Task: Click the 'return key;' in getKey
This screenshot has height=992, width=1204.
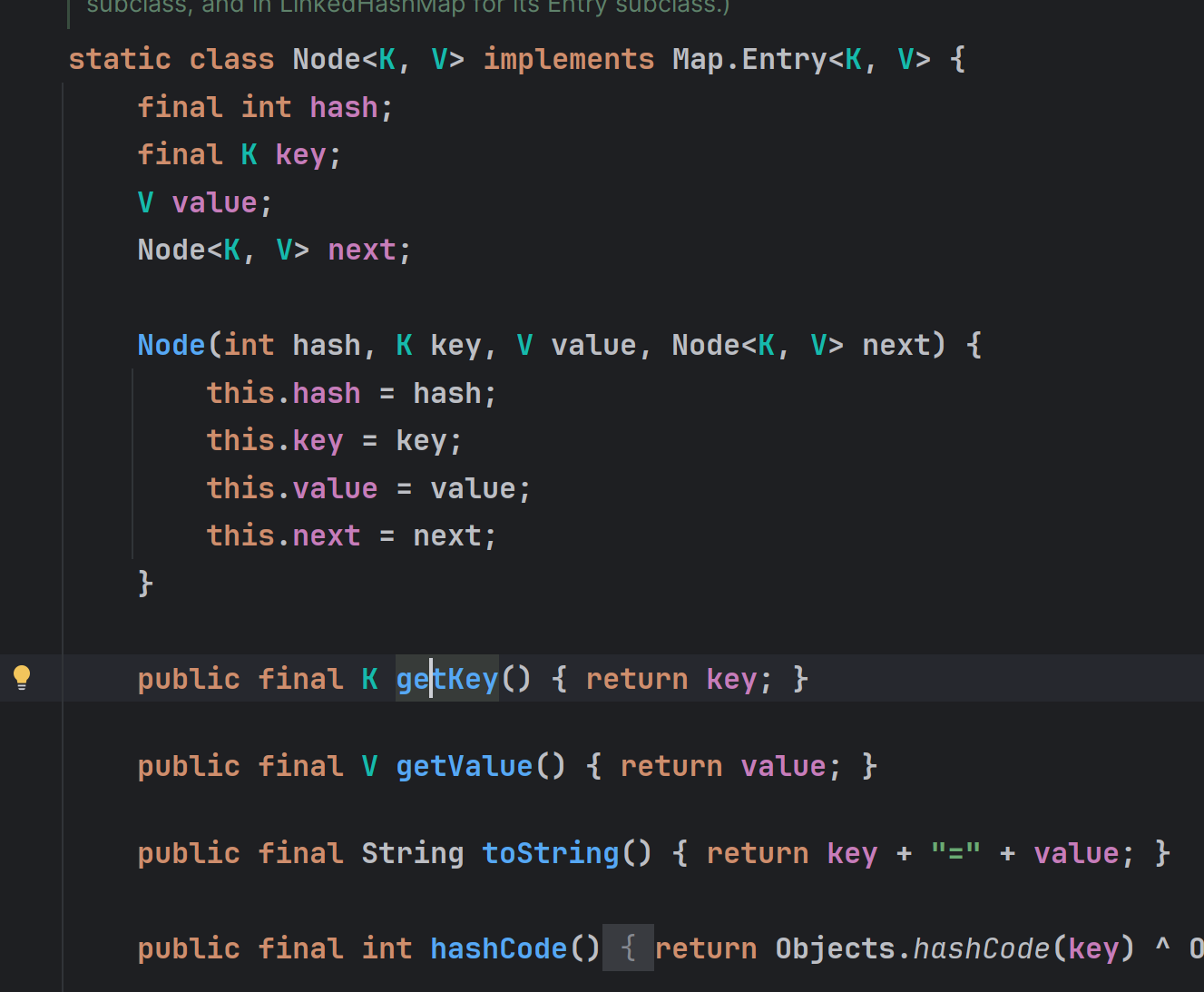Action: (x=679, y=679)
